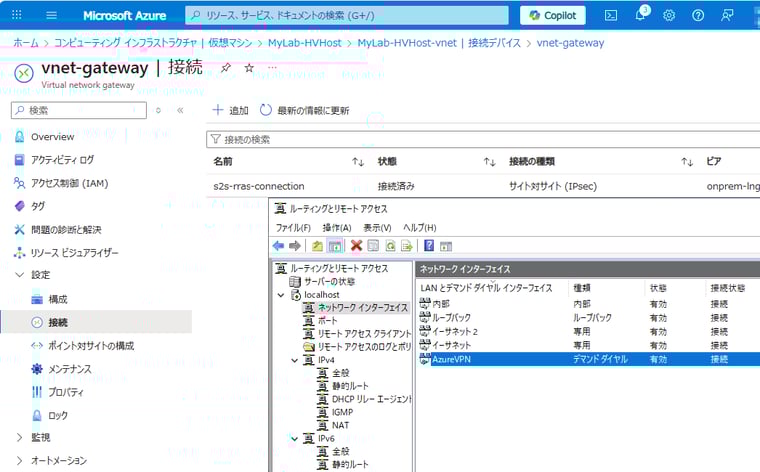Click Export list icon in RRAS toolbar

407,246
